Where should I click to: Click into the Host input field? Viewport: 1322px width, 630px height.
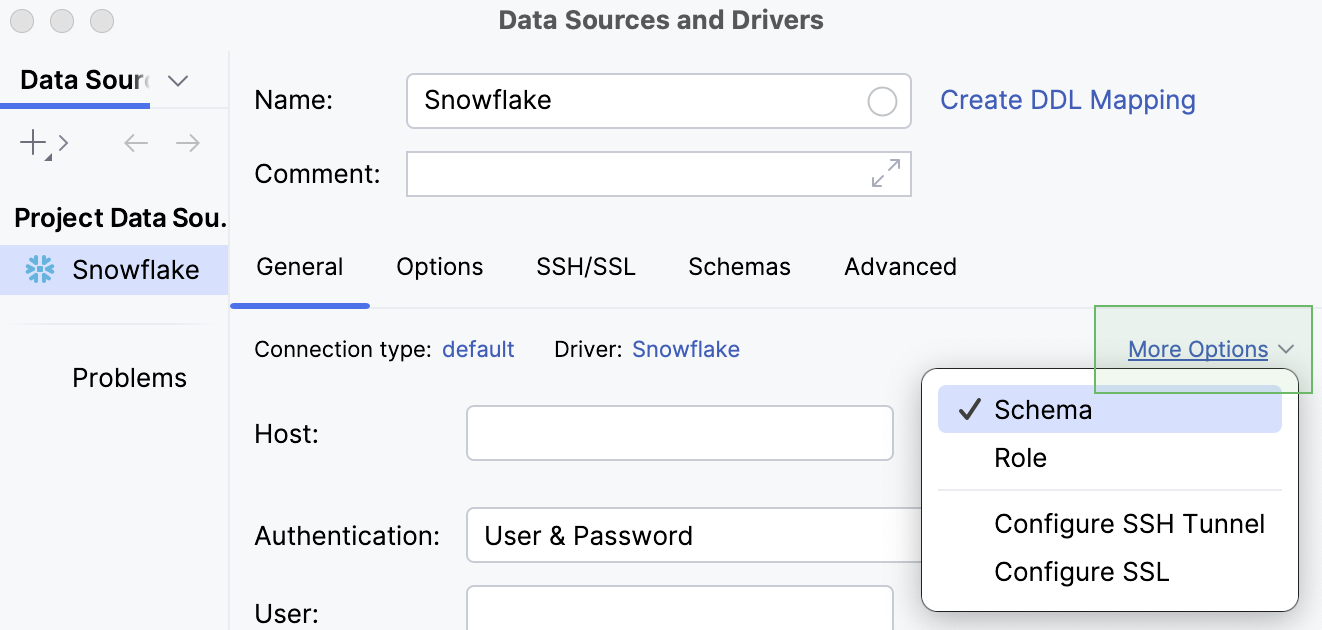tap(679, 433)
